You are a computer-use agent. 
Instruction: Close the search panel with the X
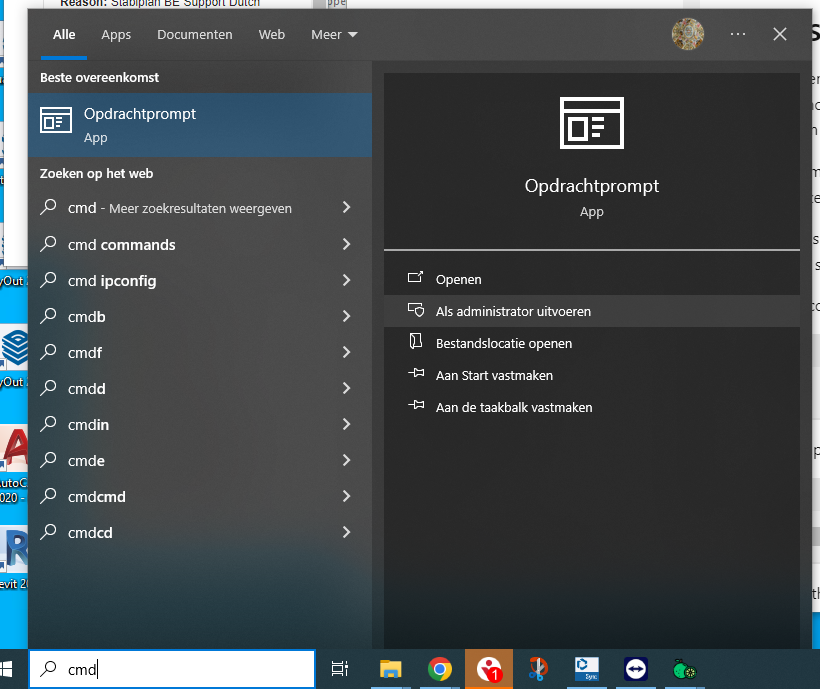pyautogui.click(x=780, y=34)
